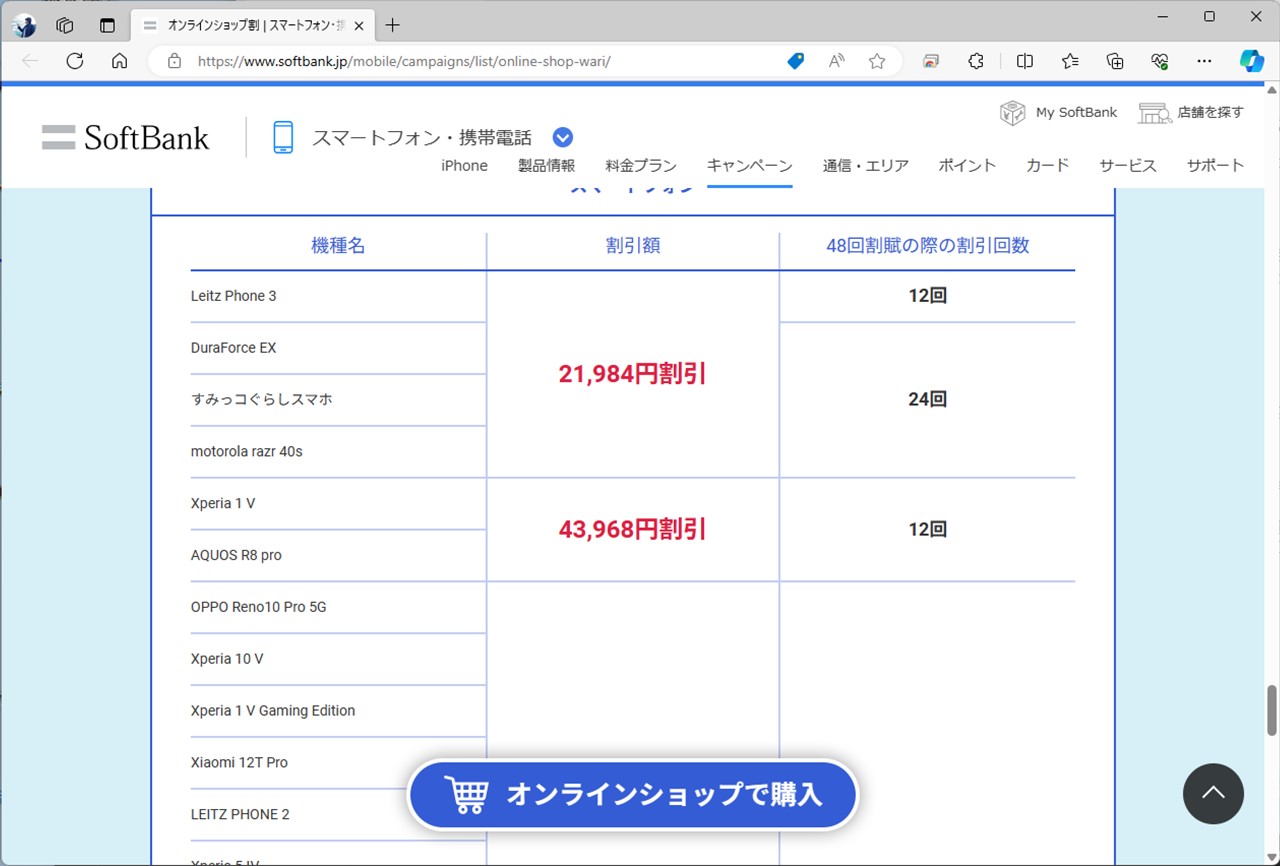Image resolution: width=1280 pixels, height=866 pixels.
Task: Toggle split screen view
Action: point(1025,61)
